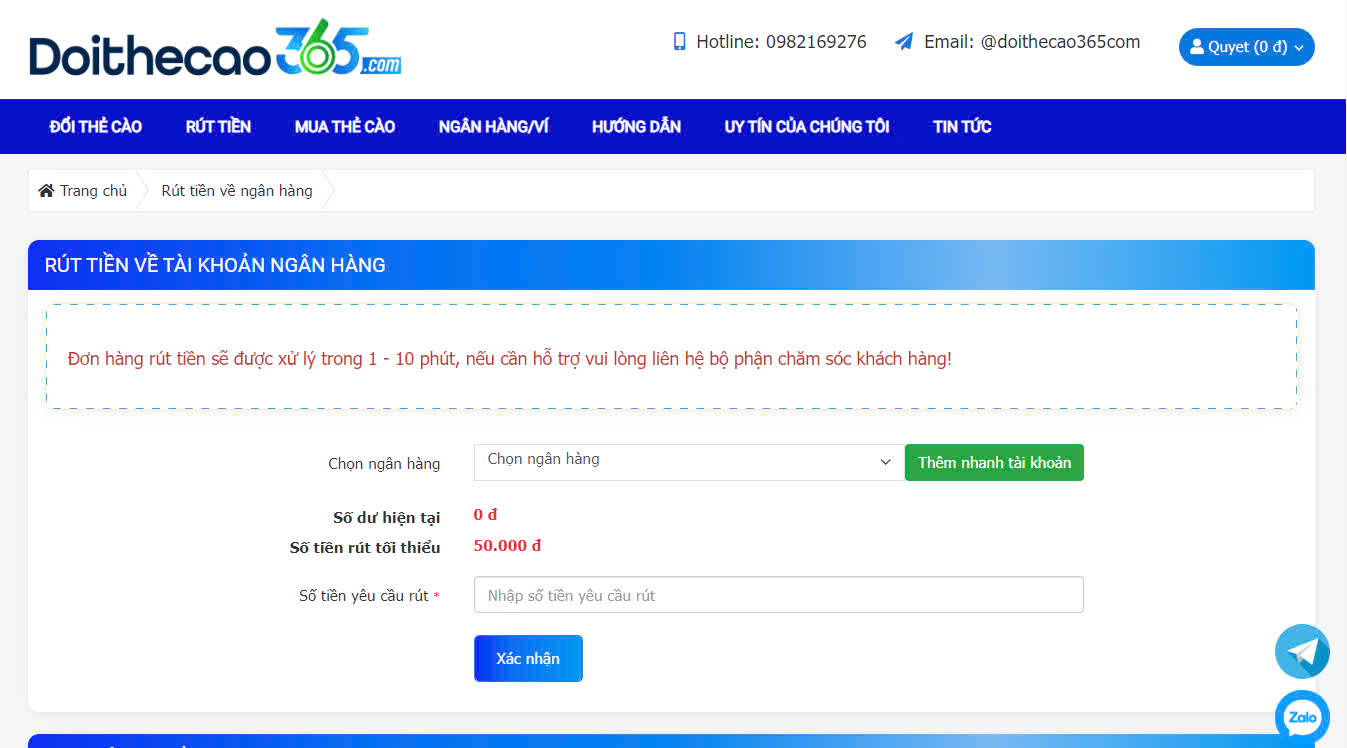Click Thêm nhanh tài khoản button
Screen dimensions: 1347x748
(994, 462)
